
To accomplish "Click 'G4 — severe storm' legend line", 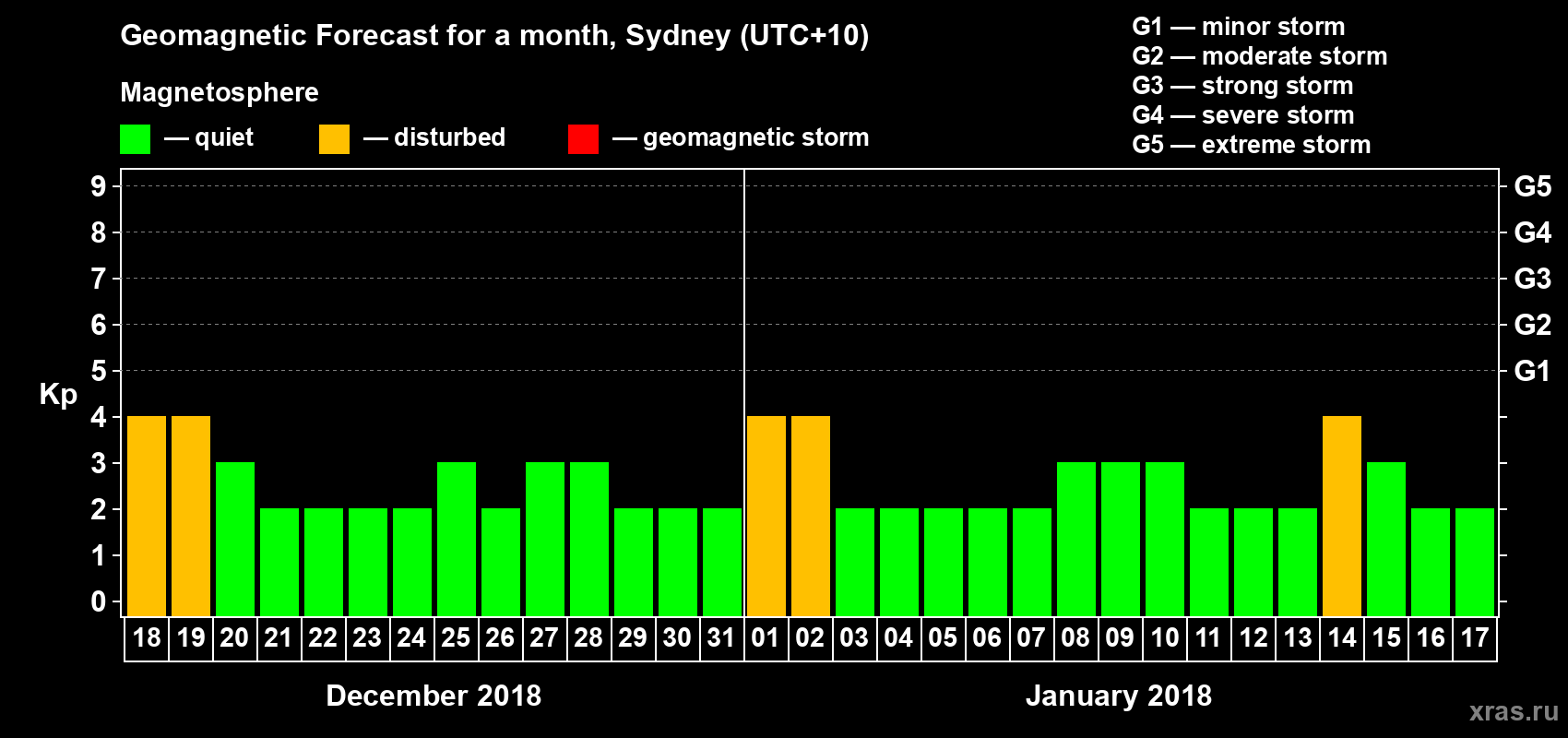I will 1243,115.
